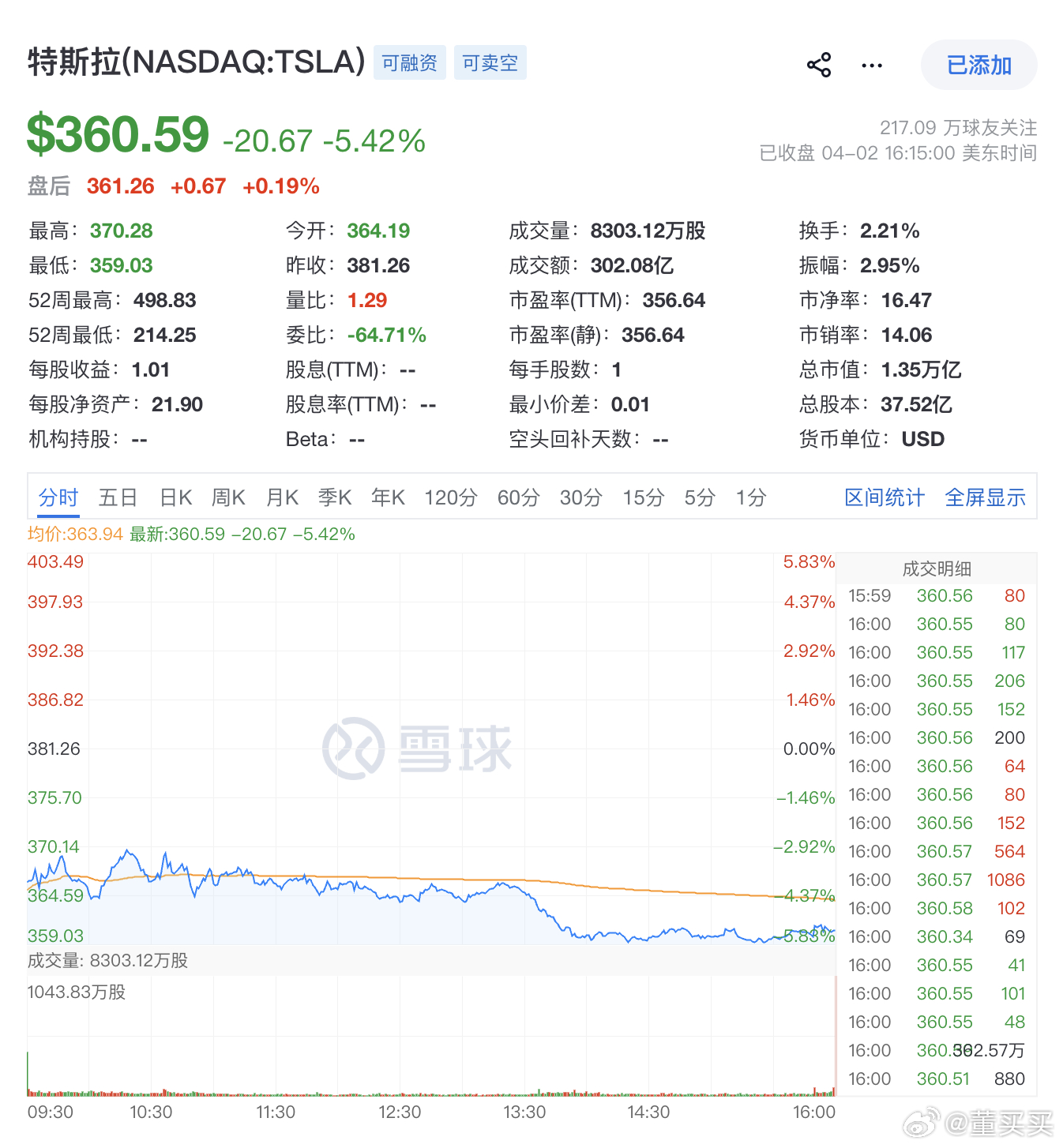This screenshot has height=1148, width=1063.
Task: Switch to the 季K chart tab
Action: [x=335, y=497]
